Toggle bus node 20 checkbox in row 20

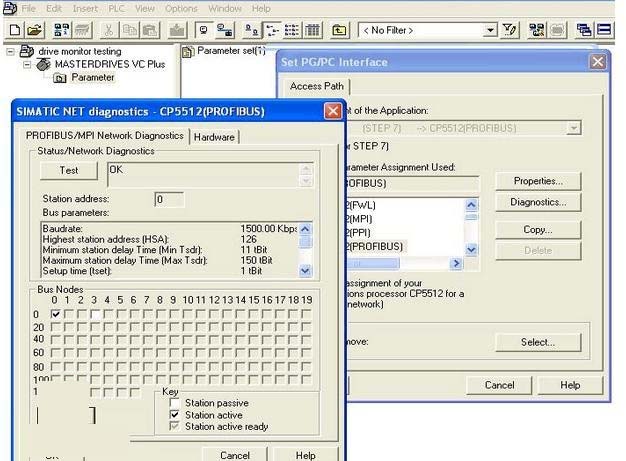click(x=55, y=327)
